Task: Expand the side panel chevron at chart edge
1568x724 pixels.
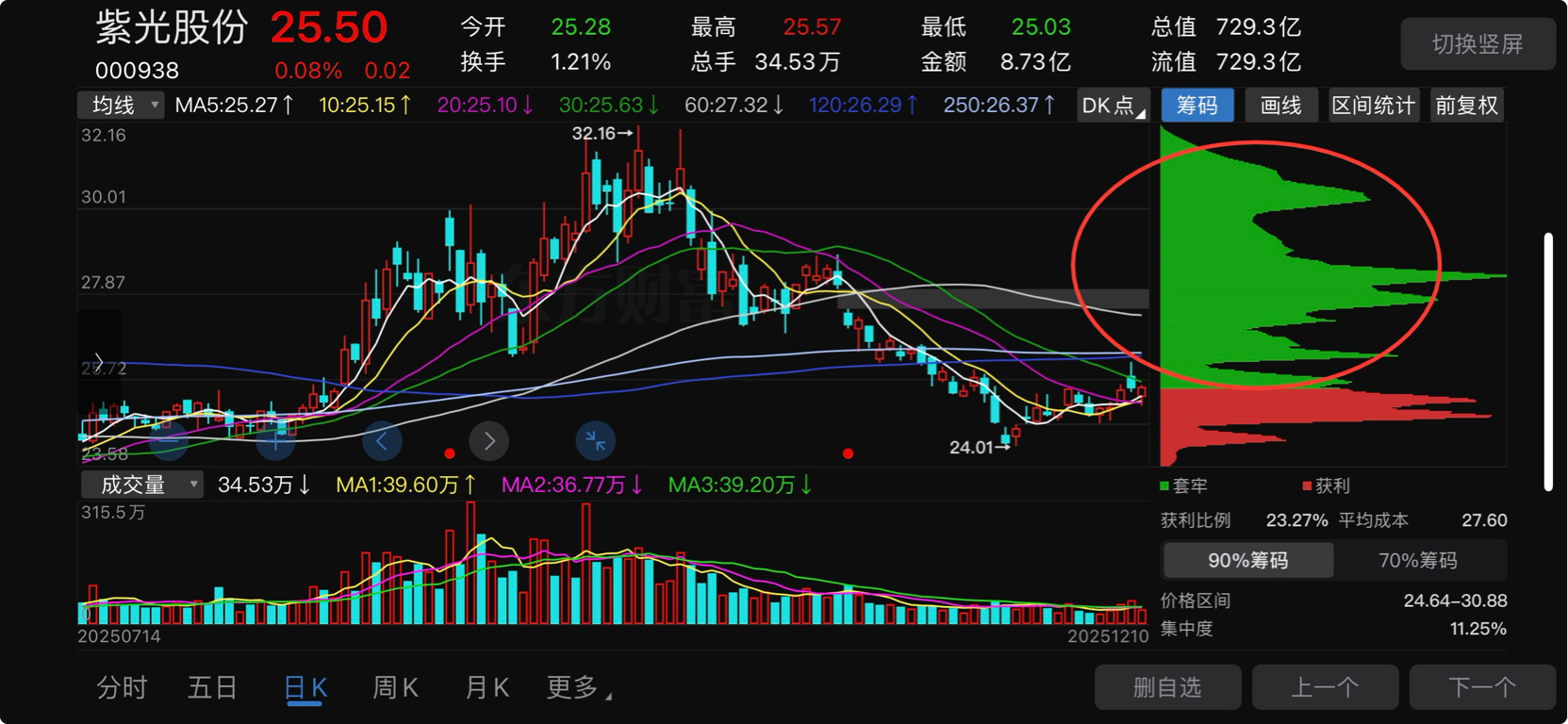Action: tap(98, 361)
